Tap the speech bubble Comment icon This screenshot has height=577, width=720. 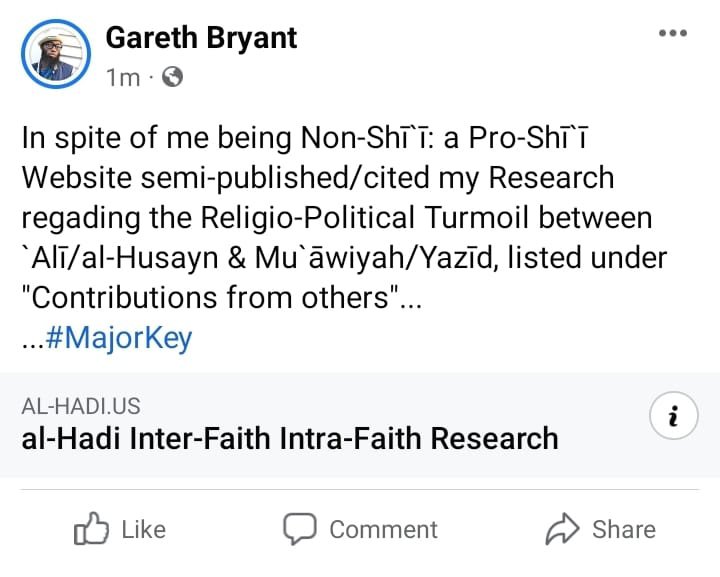pyautogui.click(x=299, y=529)
